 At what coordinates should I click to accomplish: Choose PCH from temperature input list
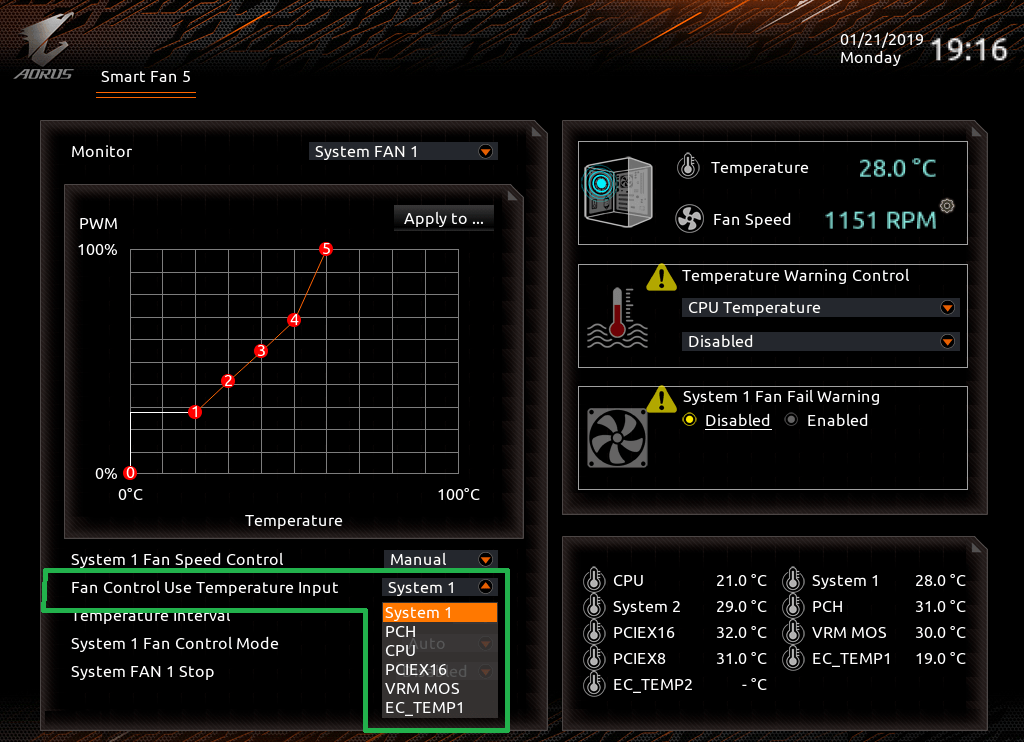tap(440, 632)
